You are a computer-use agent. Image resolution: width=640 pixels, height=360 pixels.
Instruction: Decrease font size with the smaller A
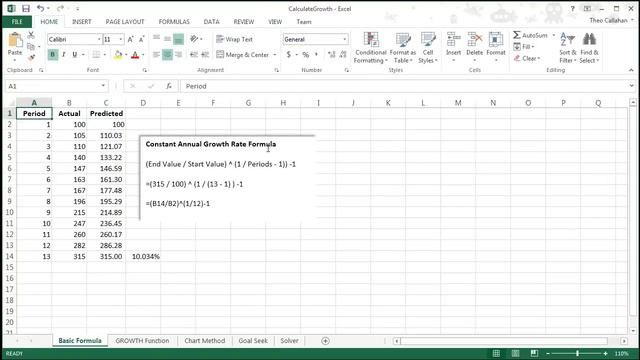tap(142, 39)
